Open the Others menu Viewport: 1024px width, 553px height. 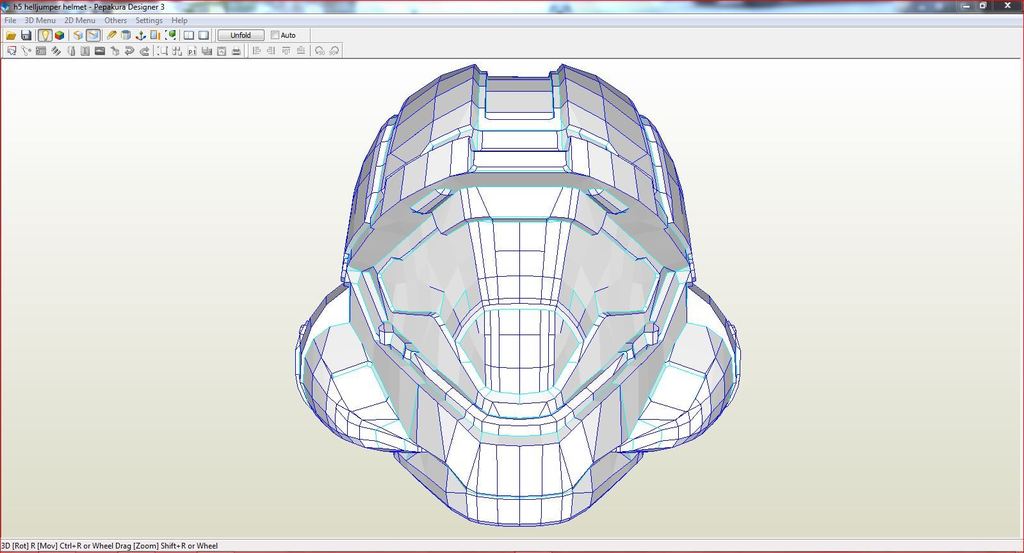(x=116, y=20)
